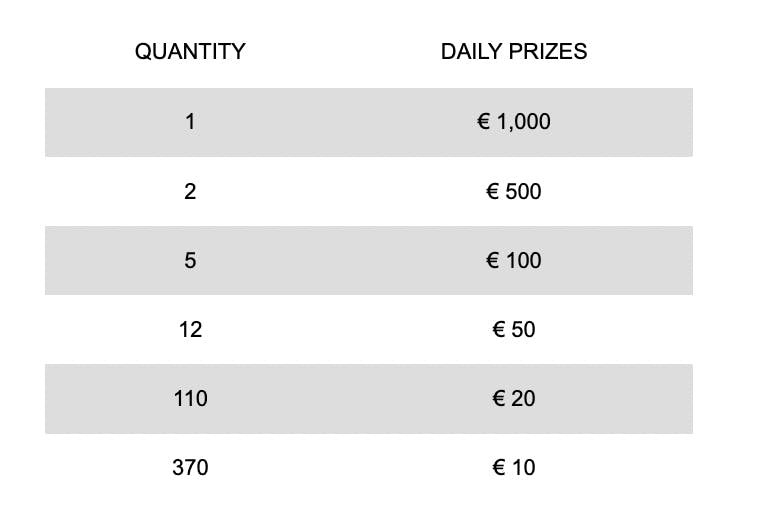This screenshot has width=768, height=526.
Task: Select the € 10 prize cell
Action: point(514,467)
